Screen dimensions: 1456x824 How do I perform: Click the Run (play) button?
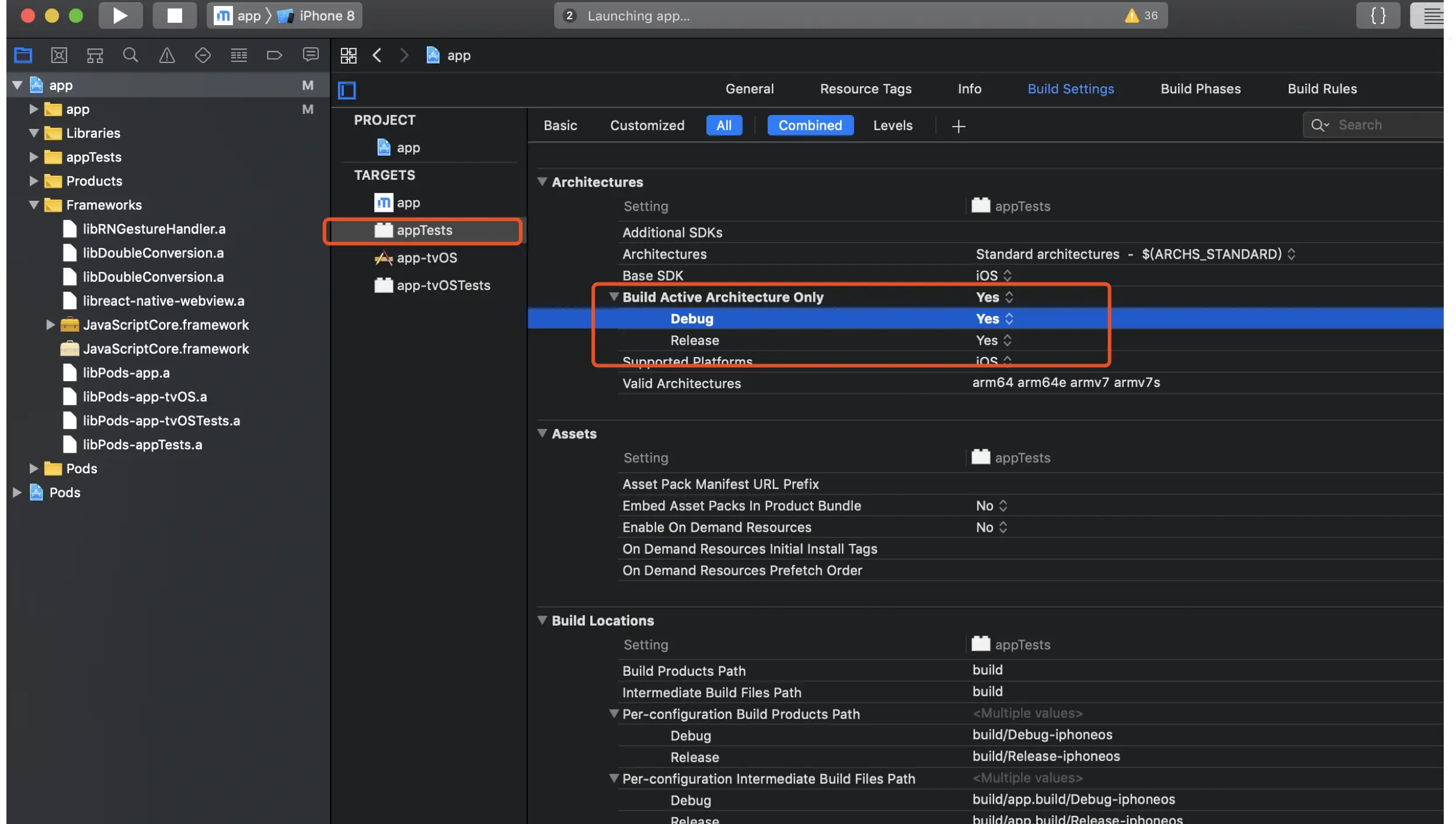coord(120,16)
